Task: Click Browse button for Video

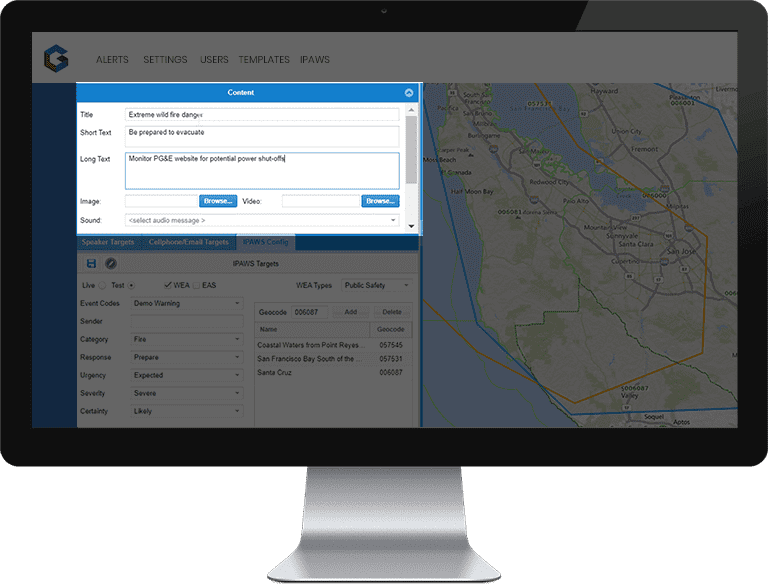Action: click(x=381, y=201)
